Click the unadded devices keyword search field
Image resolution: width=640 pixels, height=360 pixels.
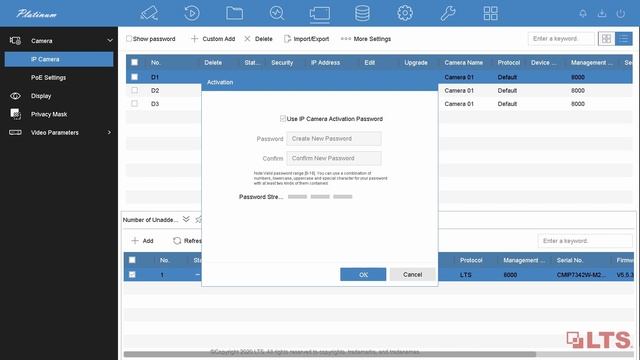[x=585, y=241]
